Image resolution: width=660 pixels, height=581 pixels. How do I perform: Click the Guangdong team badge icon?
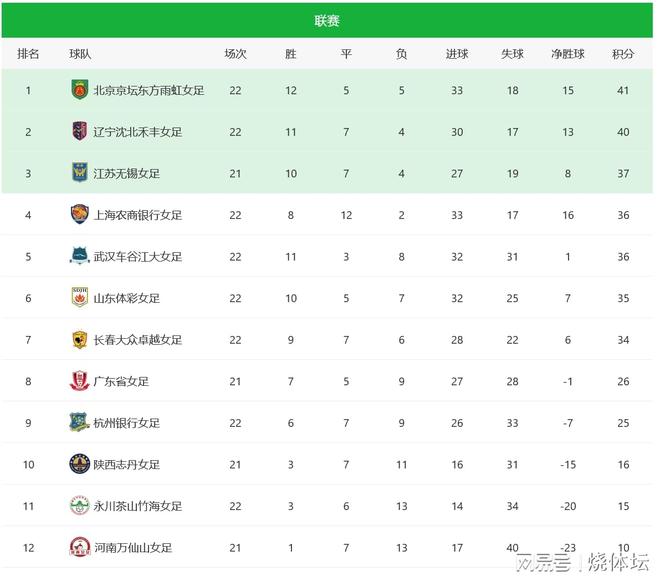tap(79, 381)
